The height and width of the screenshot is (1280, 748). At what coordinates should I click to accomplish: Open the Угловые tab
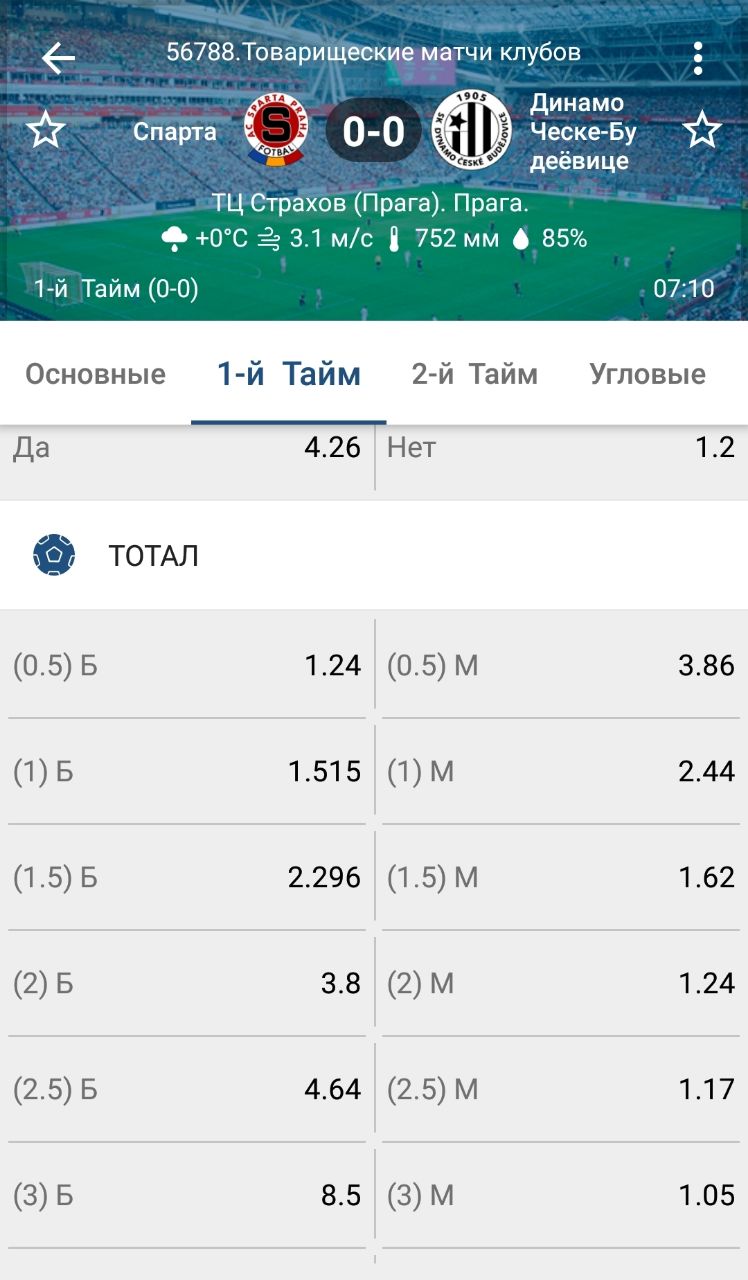tap(647, 375)
